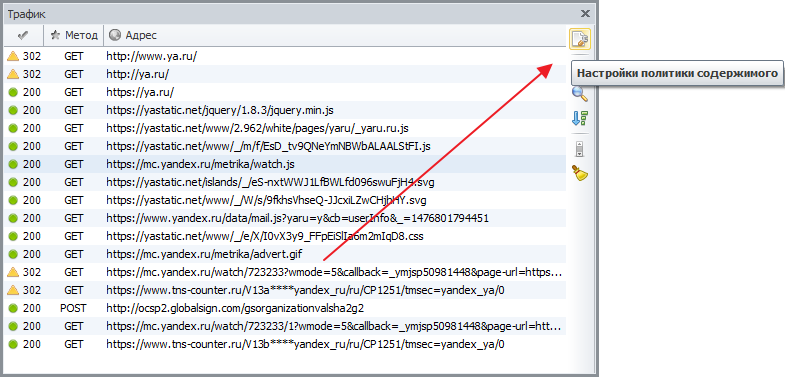Select the tns-counter V13b request row
785x377 pixels.
coord(285,344)
